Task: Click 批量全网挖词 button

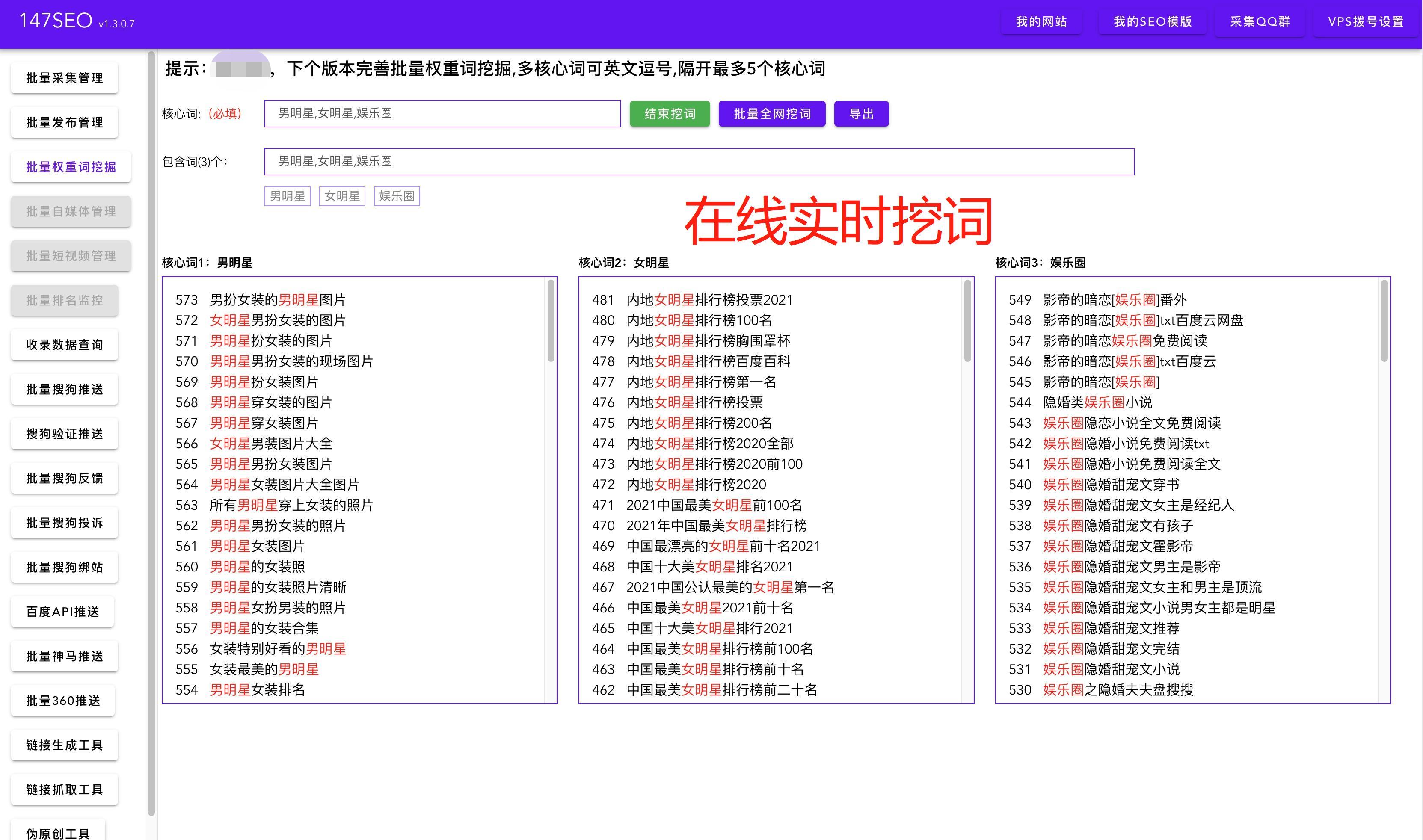Action: pyautogui.click(x=771, y=113)
